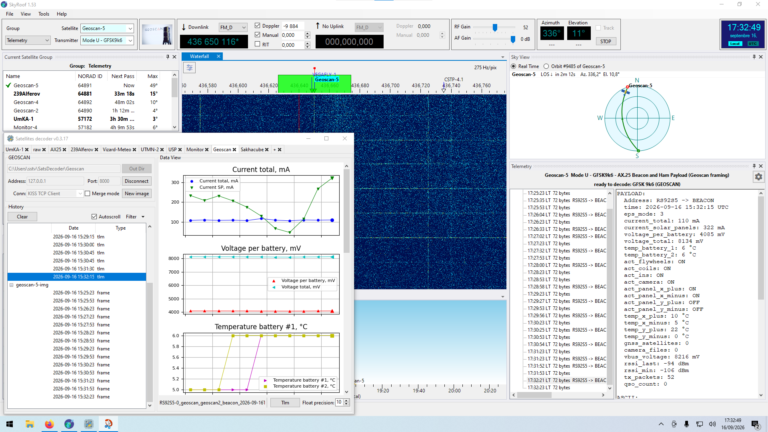
Task: Enable Merge mode checkbox
Action: pos(87,193)
